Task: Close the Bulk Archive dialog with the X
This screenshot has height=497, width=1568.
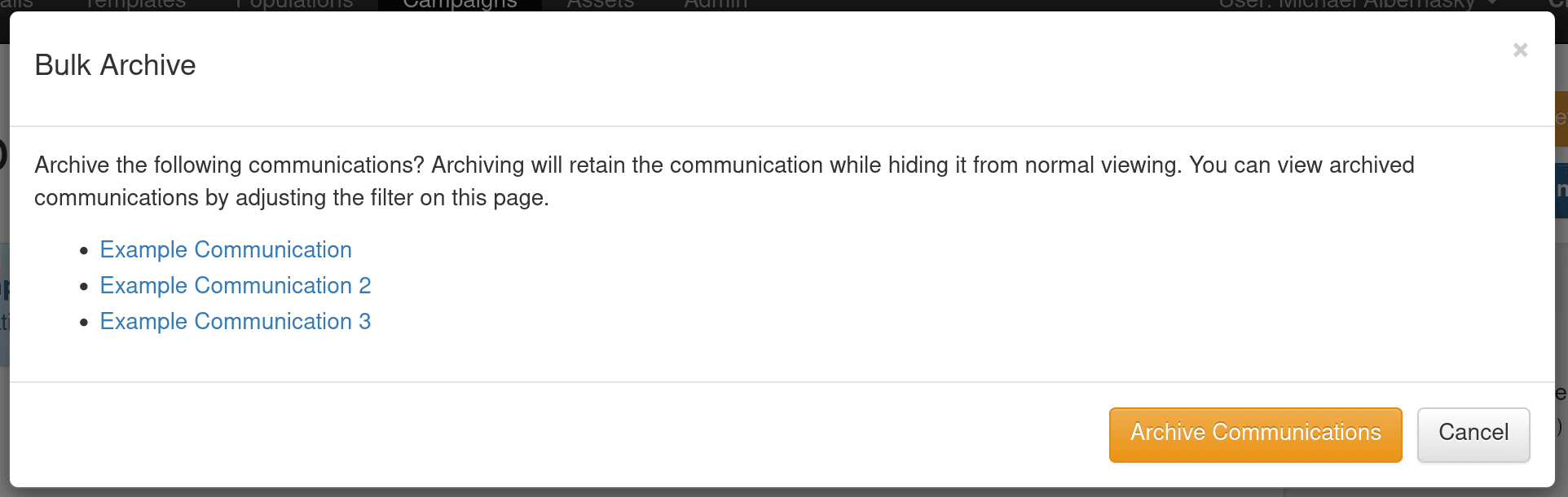Action: click(1520, 51)
